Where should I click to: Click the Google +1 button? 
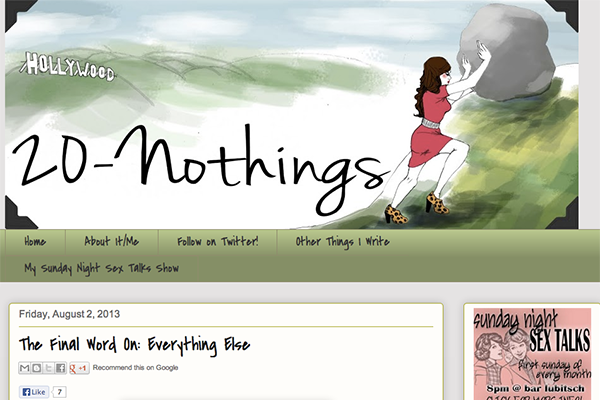tap(79, 368)
